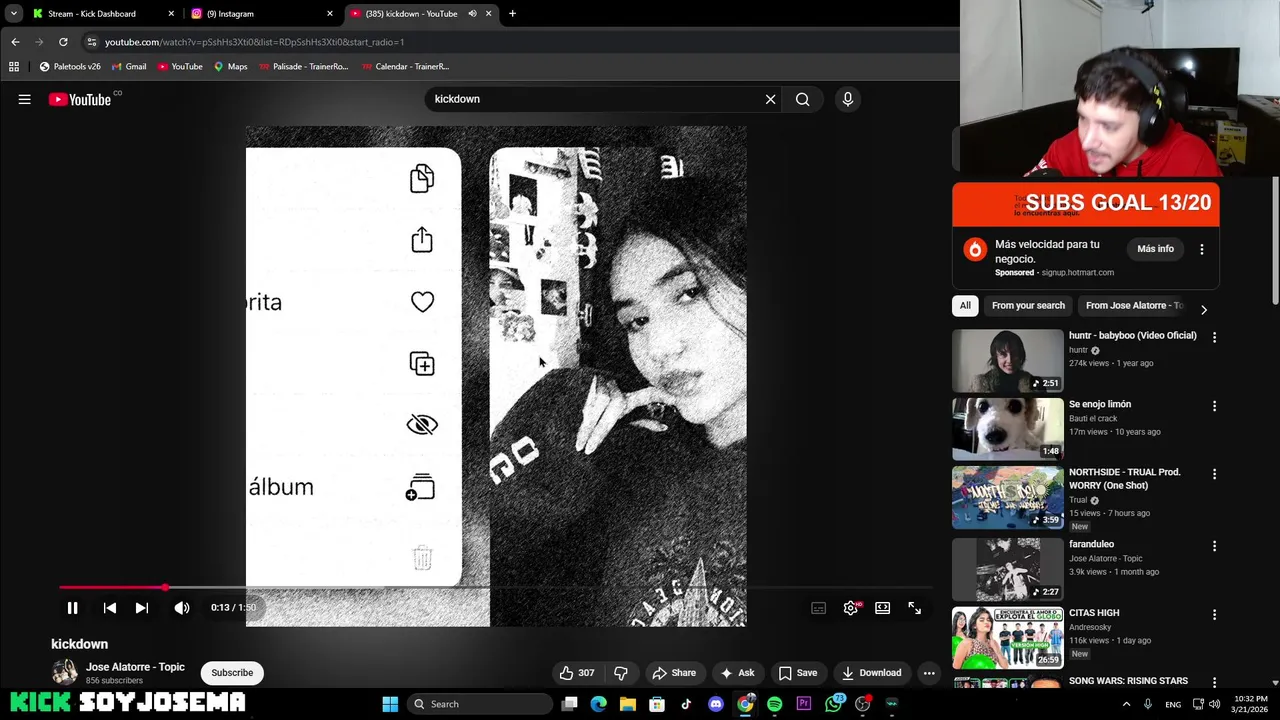Viewport: 1280px width, 720px height.
Task: Go back to previous page
Action: pos(15,42)
